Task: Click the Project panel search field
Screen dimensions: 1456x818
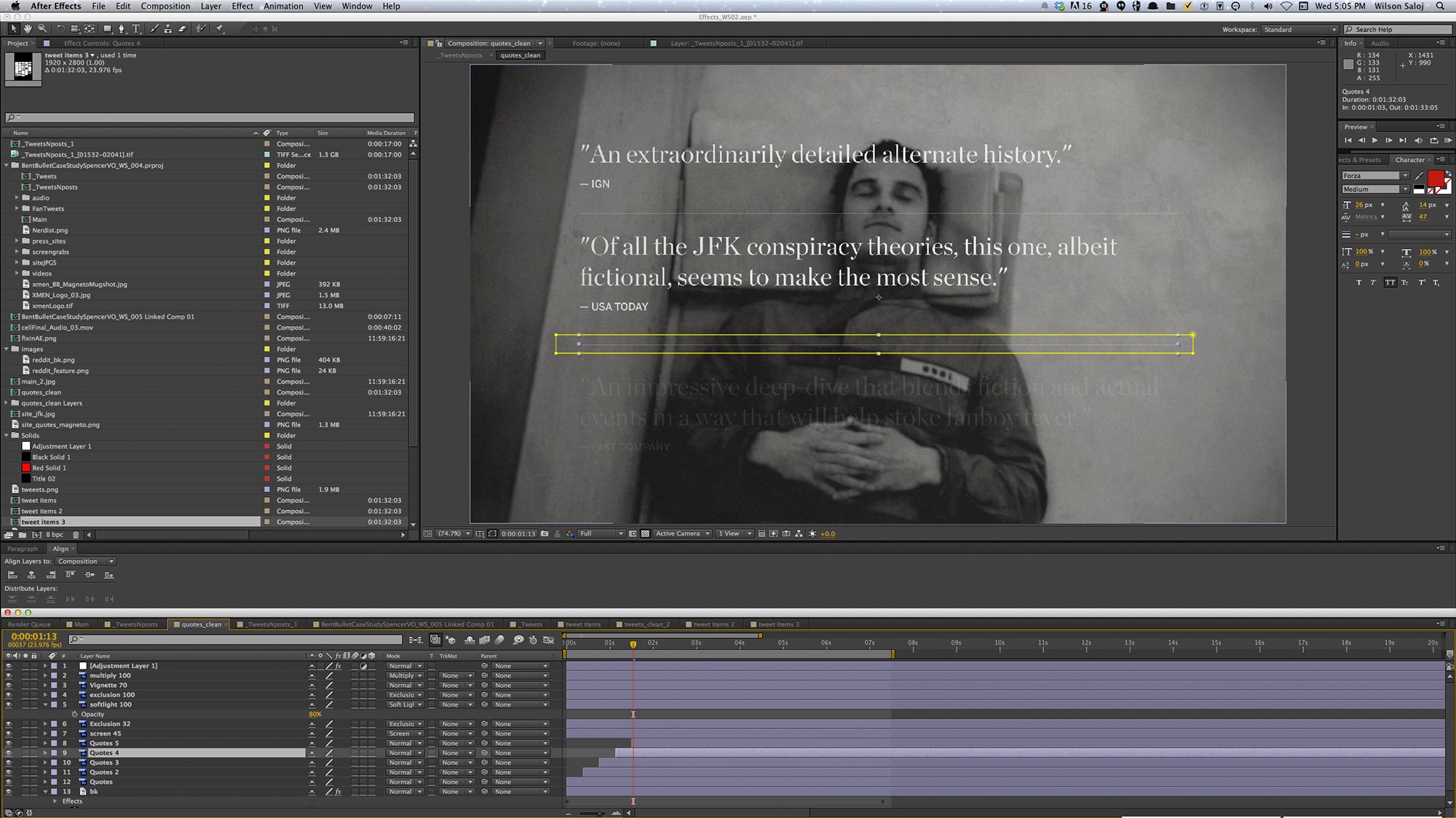Action: (x=210, y=117)
